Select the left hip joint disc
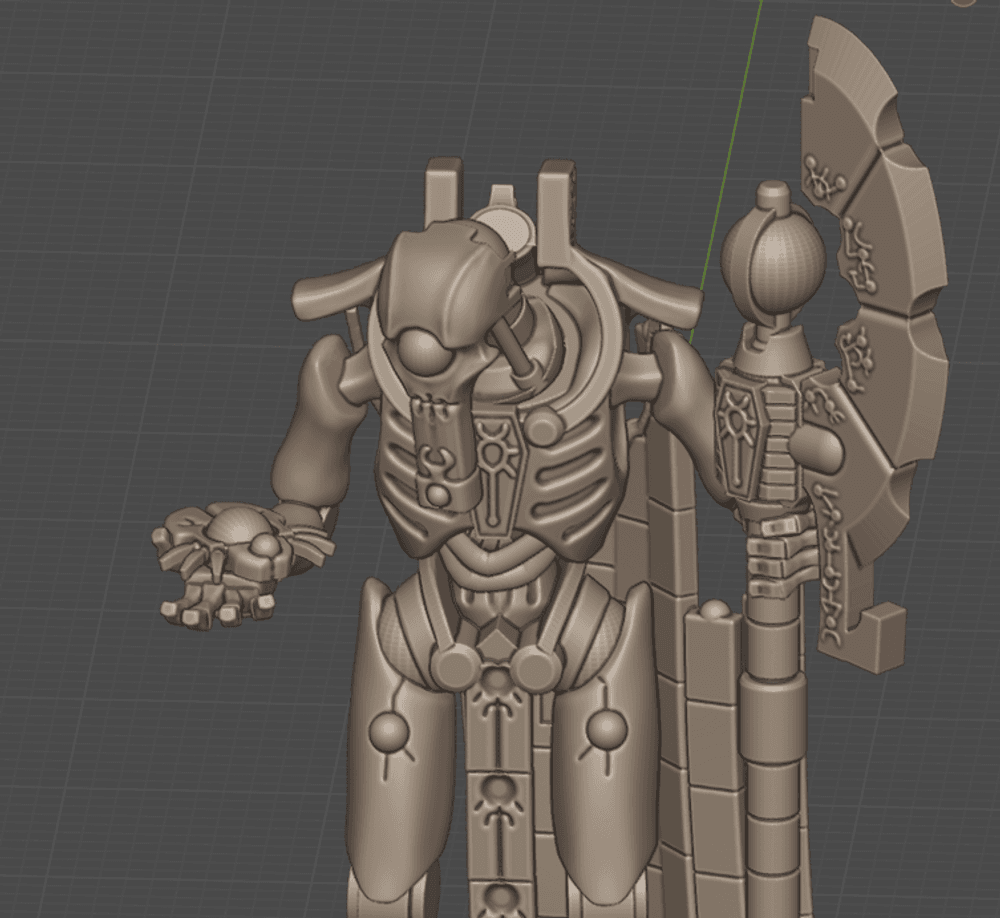 452,664
